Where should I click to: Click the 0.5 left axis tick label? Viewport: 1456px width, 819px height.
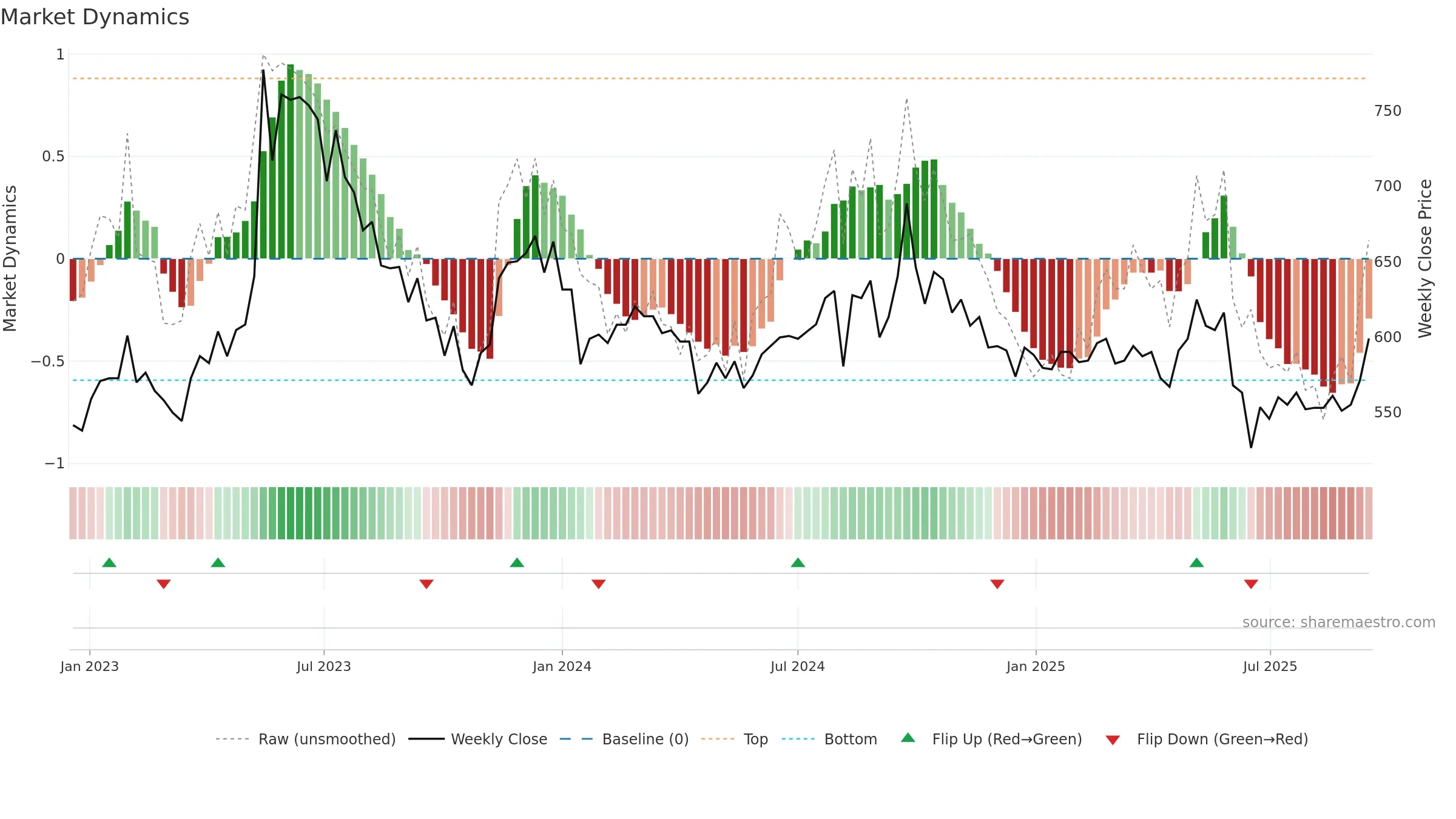pos(53,157)
